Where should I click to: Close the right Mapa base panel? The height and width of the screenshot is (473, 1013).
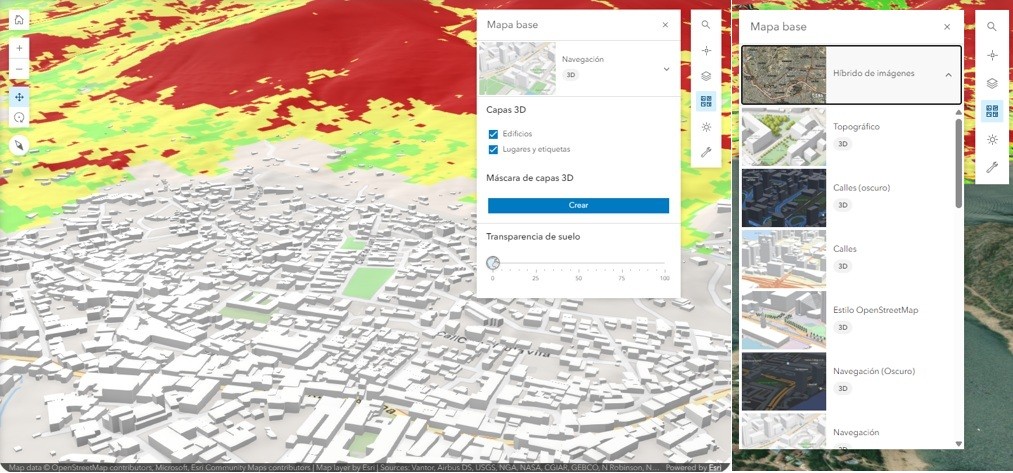point(947,27)
